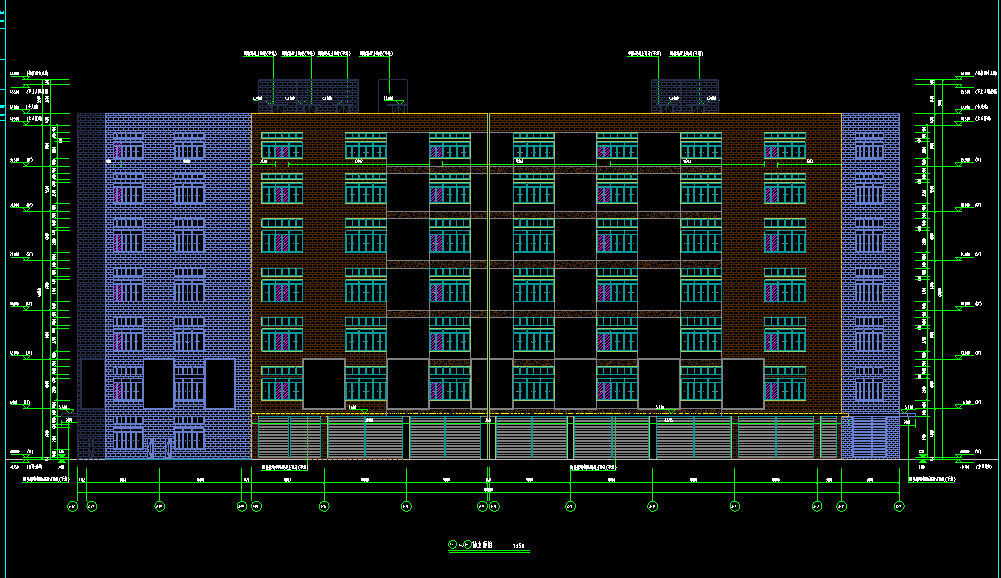This screenshot has width=1001, height=578.
Task: Click the top elevation marker on right side
Action: coord(963,74)
